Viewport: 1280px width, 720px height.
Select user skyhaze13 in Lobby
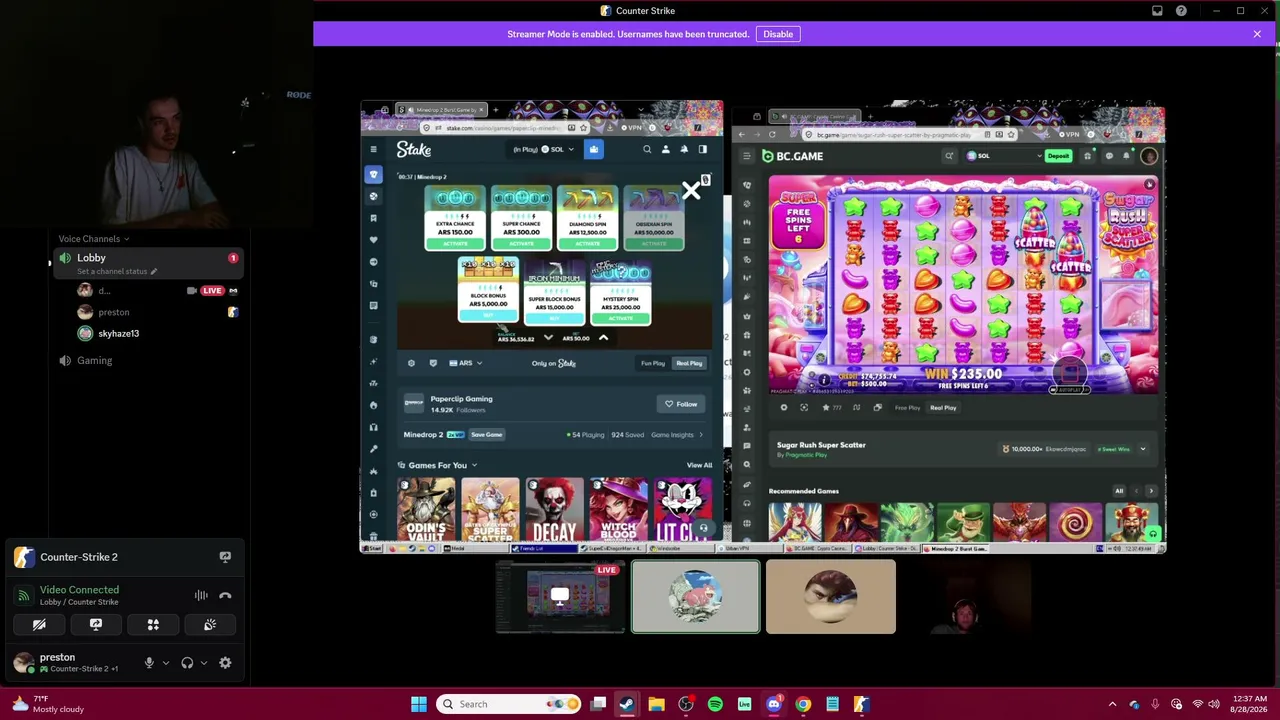(x=118, y=334)
